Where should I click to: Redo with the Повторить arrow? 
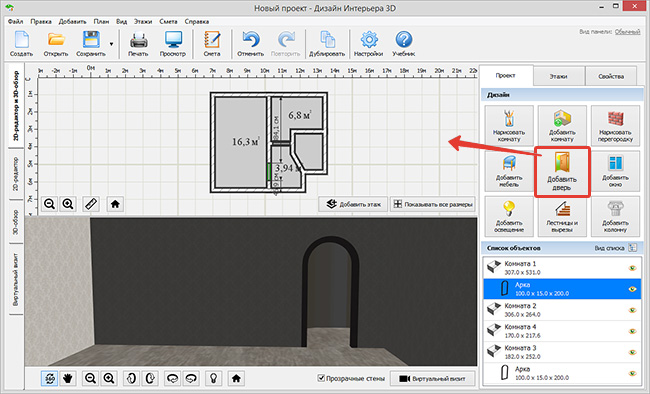(x=285, y=44)
